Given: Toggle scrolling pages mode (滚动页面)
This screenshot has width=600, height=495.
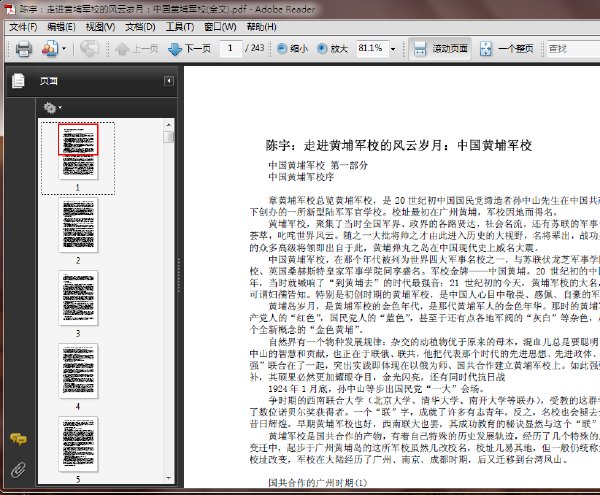Looking at the screenshot, I should (440, 49).
